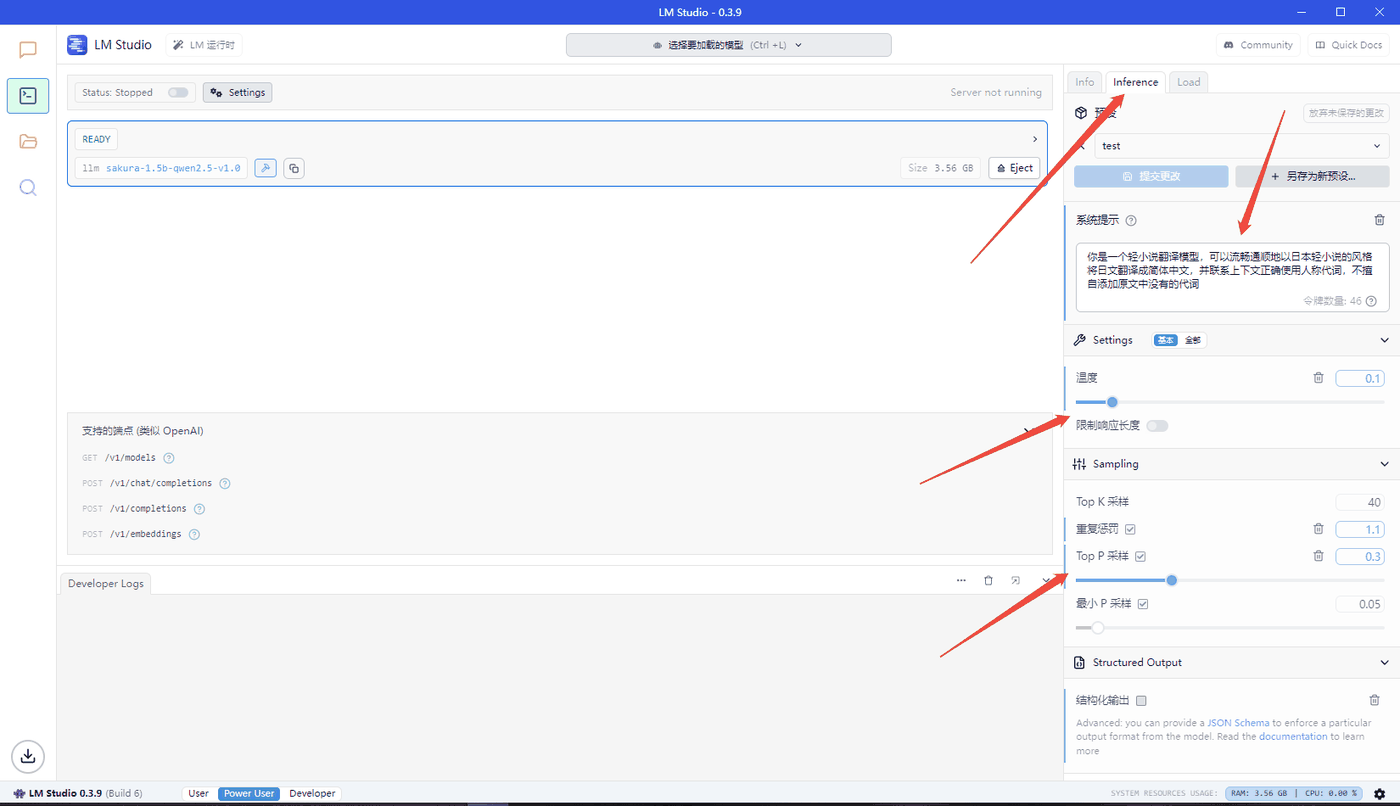Enable the 限制响应长度 toggle
This screenshot has height=806, width=1400.
(1157, 426)
